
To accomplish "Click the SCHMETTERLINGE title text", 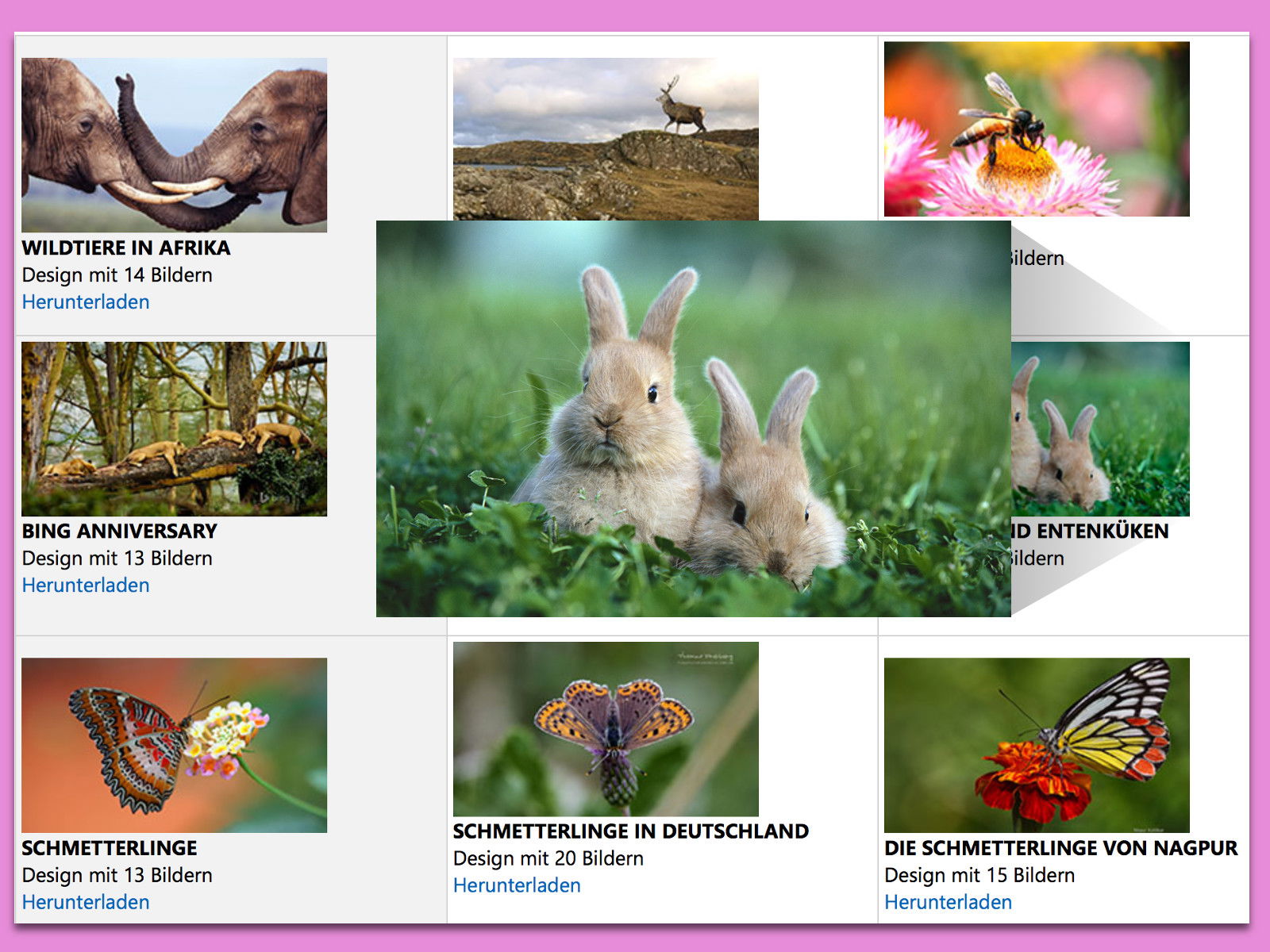I will click(110, 848).
